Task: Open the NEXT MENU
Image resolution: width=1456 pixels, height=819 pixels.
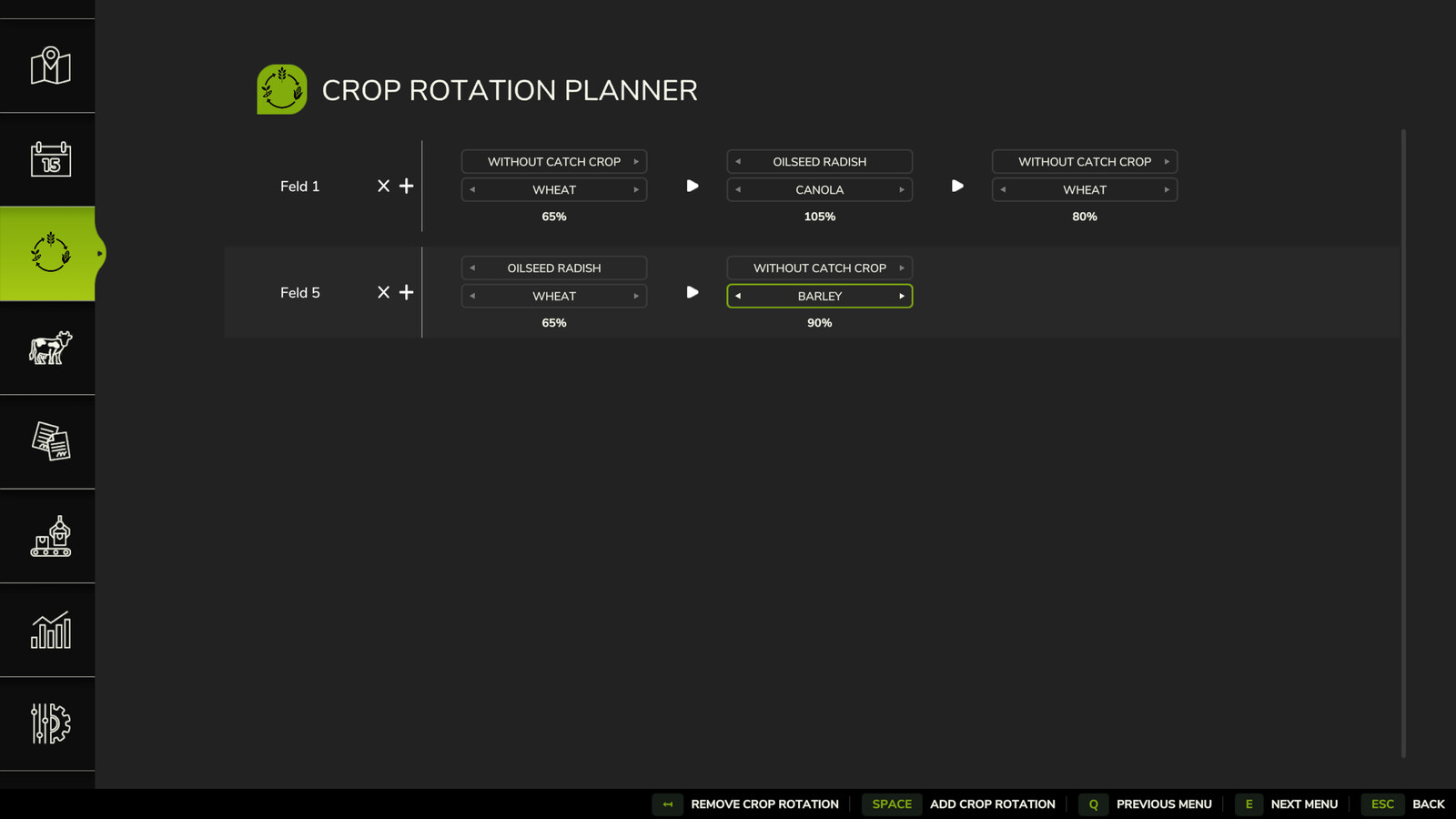Action: 1305,804
